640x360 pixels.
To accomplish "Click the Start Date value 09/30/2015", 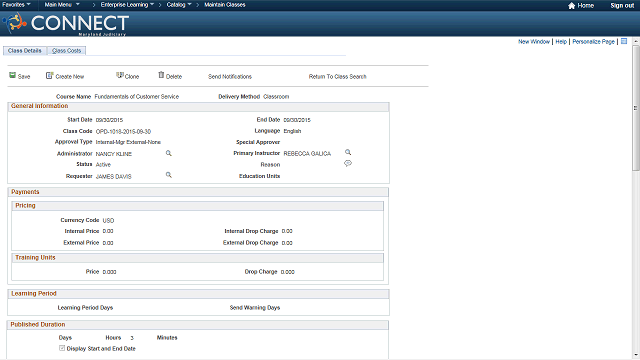I will [109, 120].
